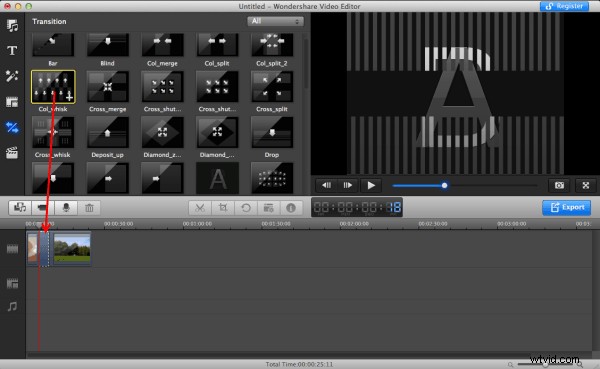Click the 00:01:00:00 ruler mark
The image size is (600, 369).
point(197,224)
